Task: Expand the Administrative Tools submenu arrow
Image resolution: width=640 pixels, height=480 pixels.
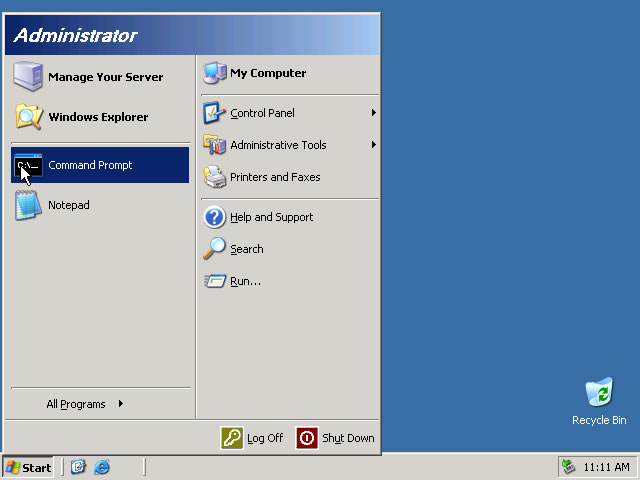Action: coord(373,144)
